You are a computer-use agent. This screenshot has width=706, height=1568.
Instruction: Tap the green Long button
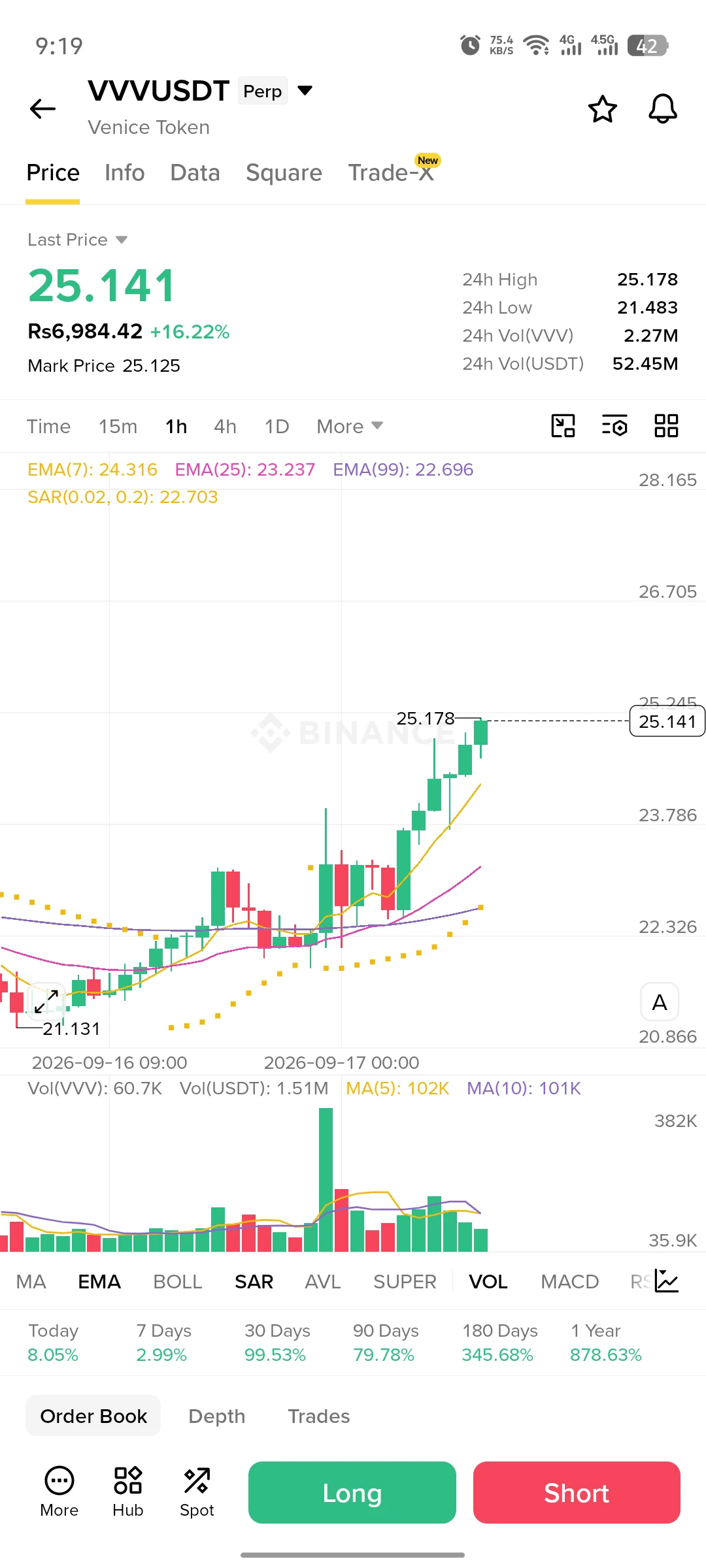tap(352, 1493)
